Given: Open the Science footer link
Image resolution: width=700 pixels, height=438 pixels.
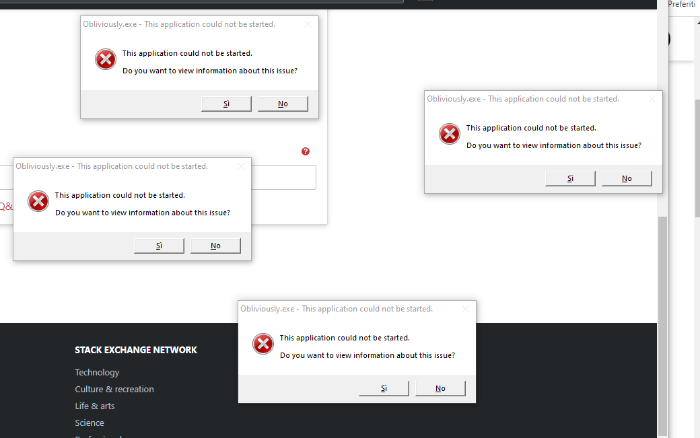Looking at the screenshot, I should click(x=89, y=423).
